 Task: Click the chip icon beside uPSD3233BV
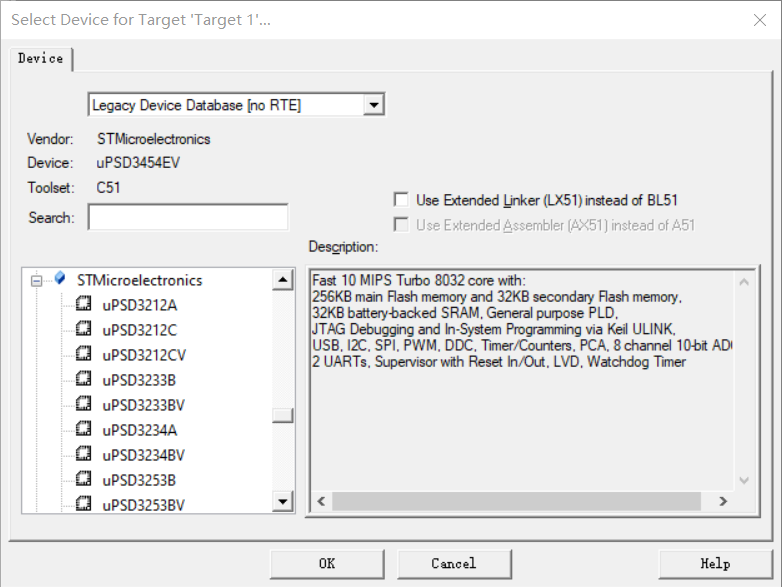pyautogui.click(x=84, y=403)
